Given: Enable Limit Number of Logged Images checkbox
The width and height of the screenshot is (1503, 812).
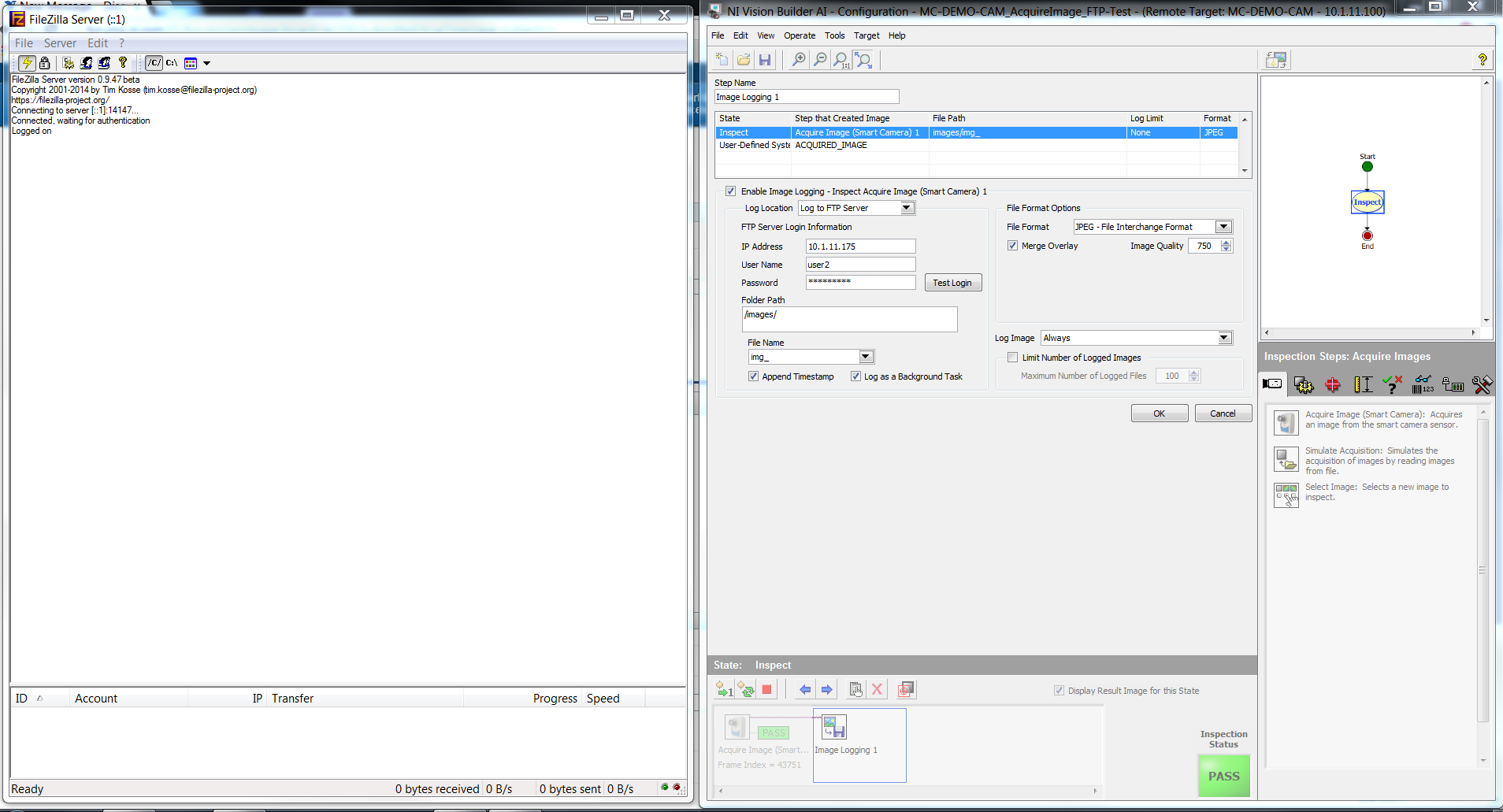Looking at the screenshot, I should (x=1013, y=358).
